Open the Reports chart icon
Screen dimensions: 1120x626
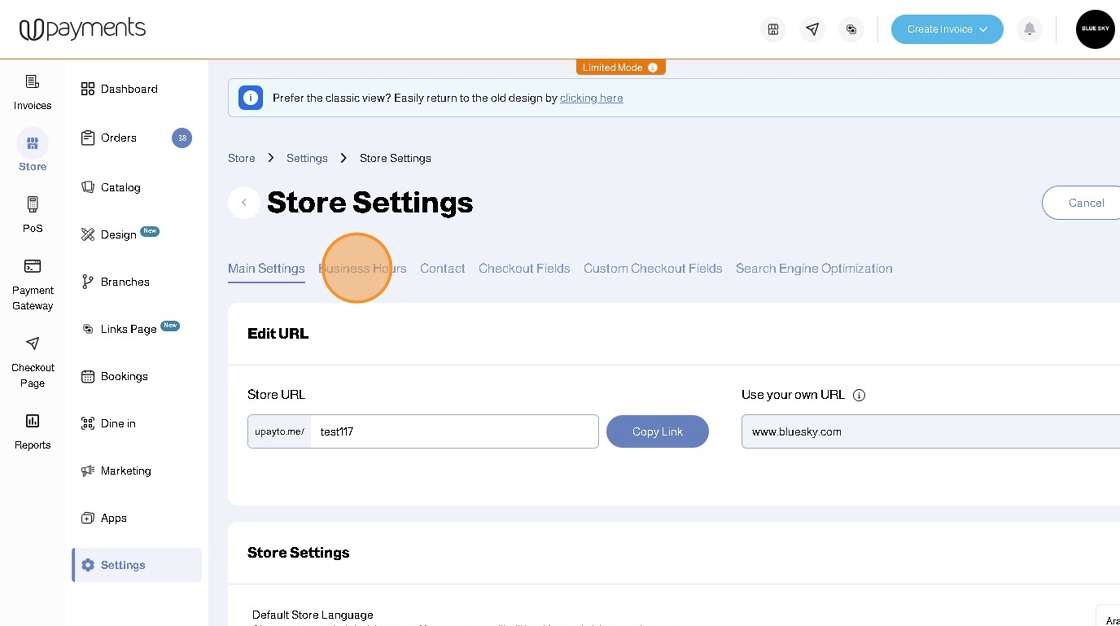pos(32,421)
